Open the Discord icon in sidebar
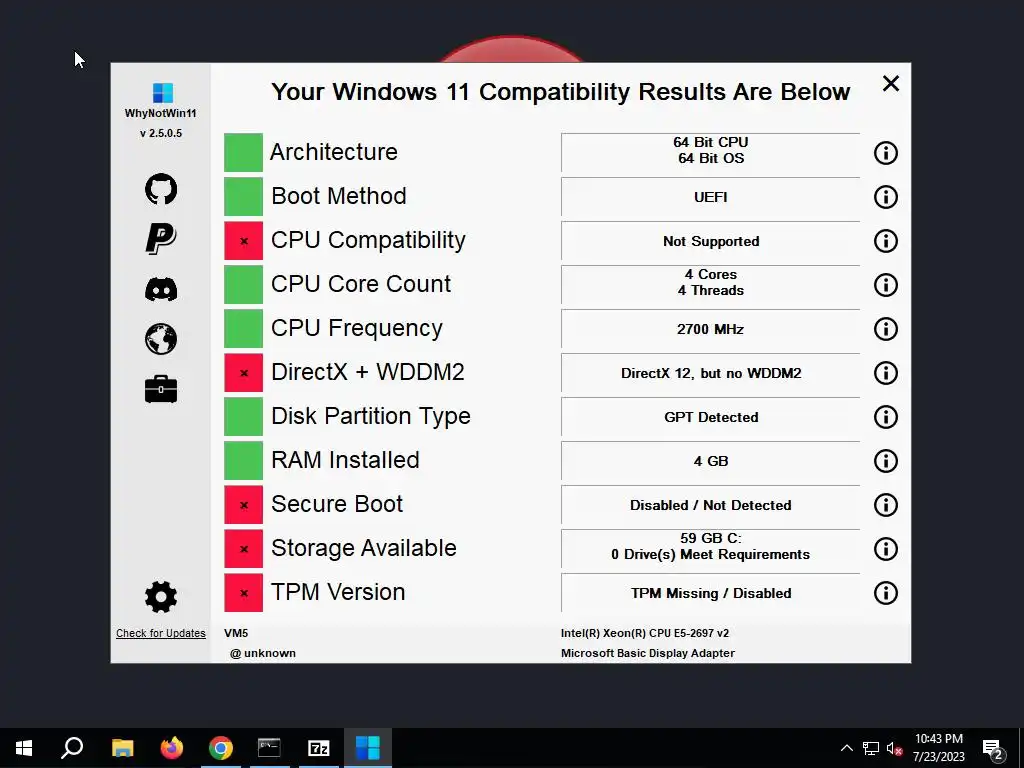This screenshot has height=768, width=1024. tap(161, 289)
